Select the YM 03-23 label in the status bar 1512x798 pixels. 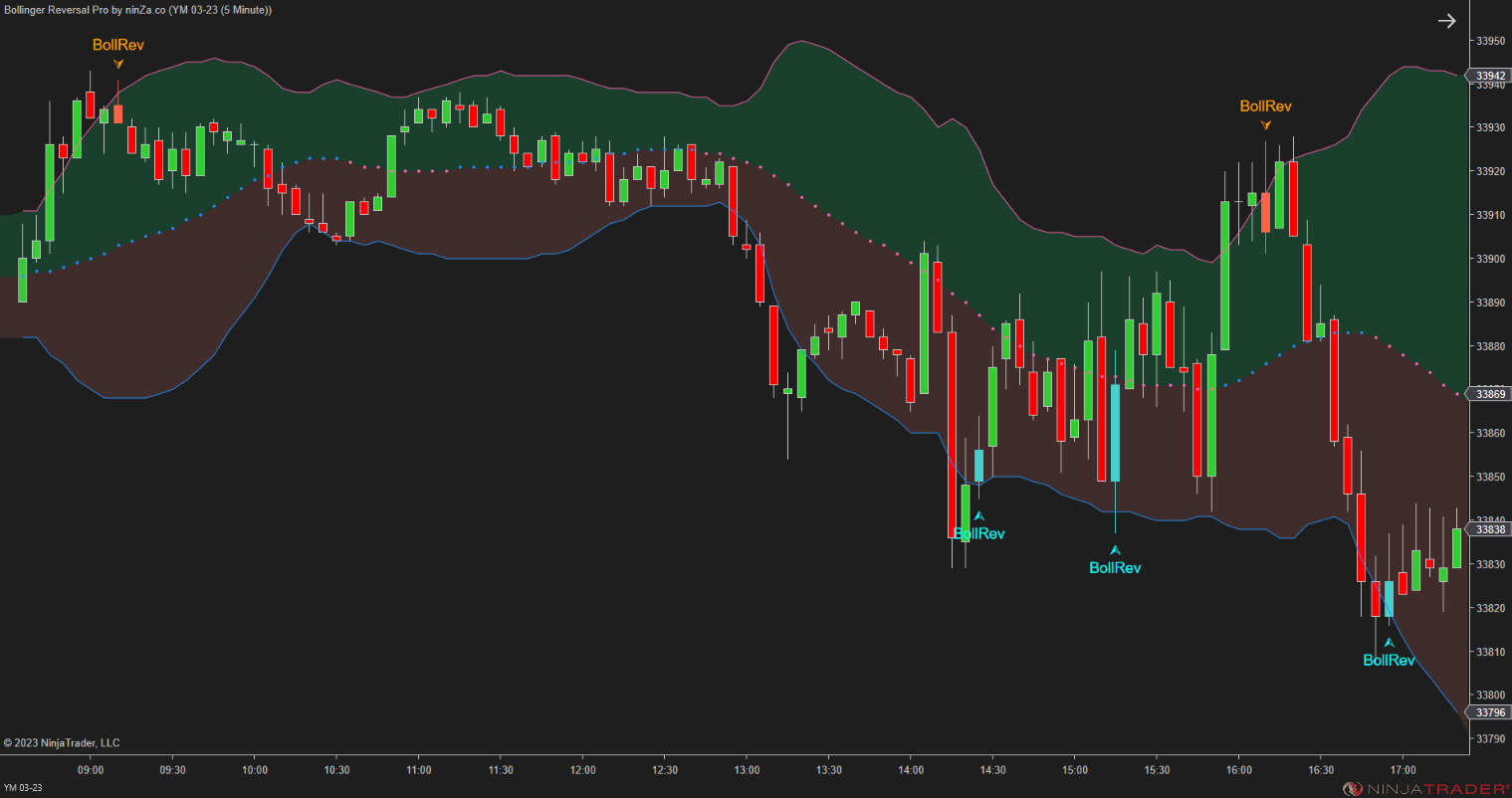tap(22, 789)
